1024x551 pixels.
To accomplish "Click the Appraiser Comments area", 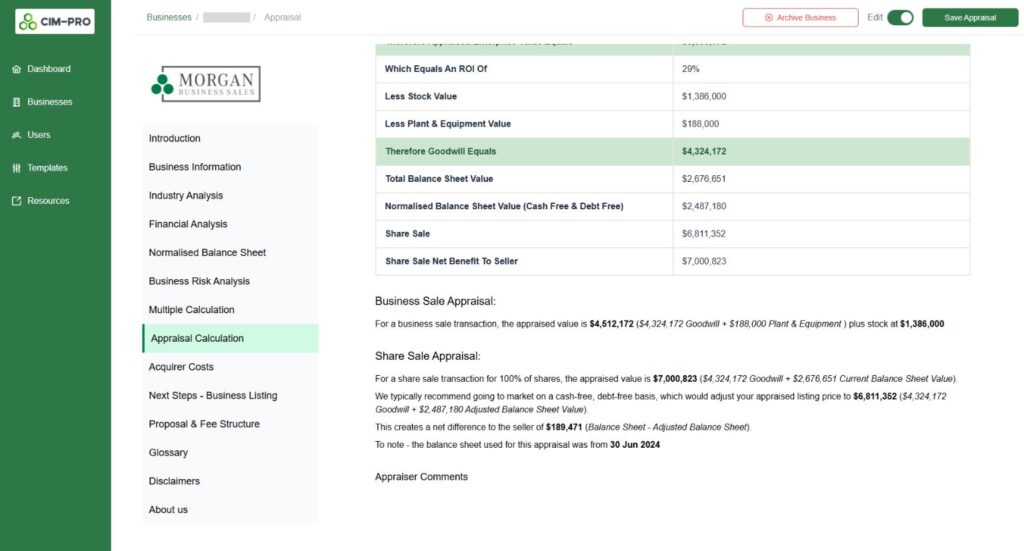I will (x=421, y=477).
